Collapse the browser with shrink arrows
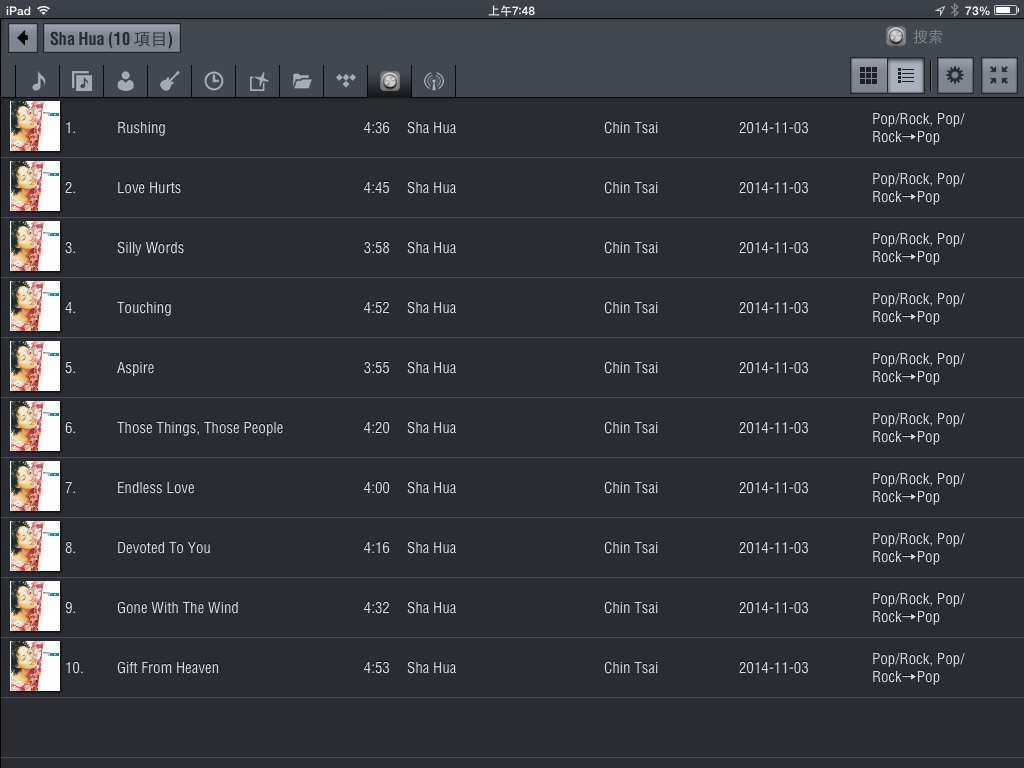This screenshot has width=1024, height=768. [998, 76]
